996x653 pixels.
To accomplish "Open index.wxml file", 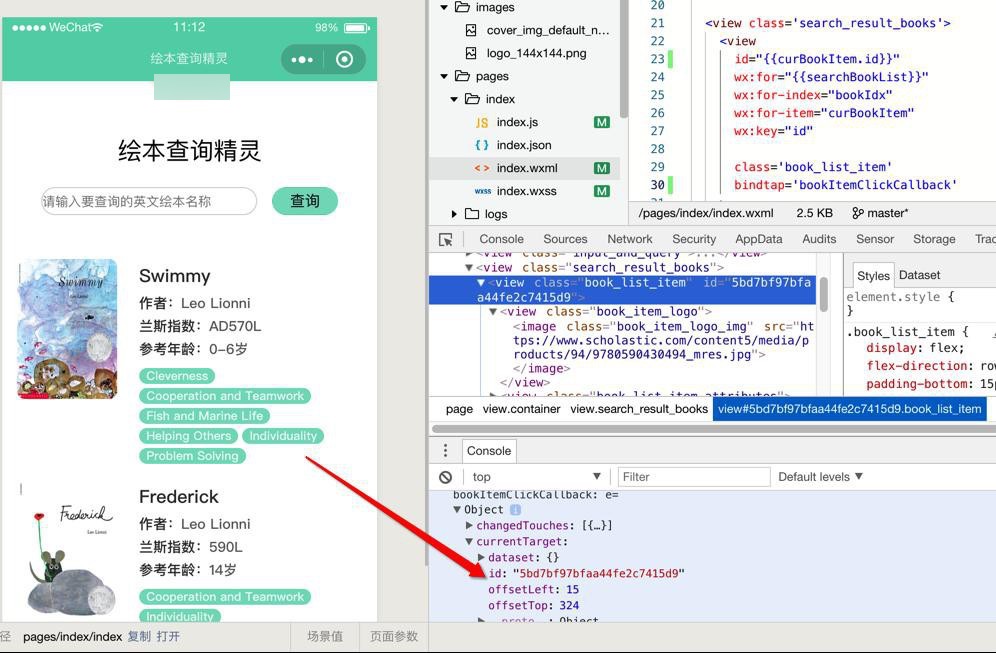I will tap(527, 168).
